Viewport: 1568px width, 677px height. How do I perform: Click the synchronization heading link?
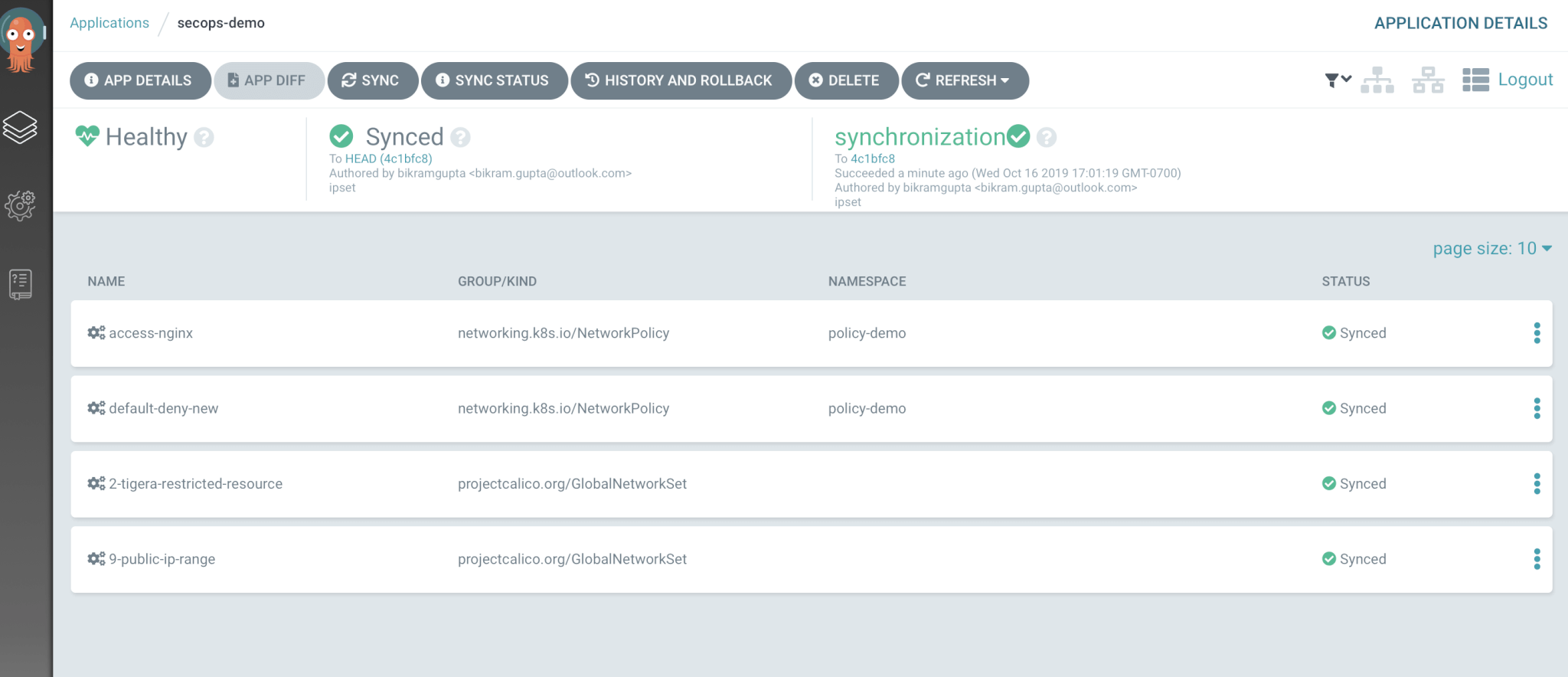click(x=920, y=137)
